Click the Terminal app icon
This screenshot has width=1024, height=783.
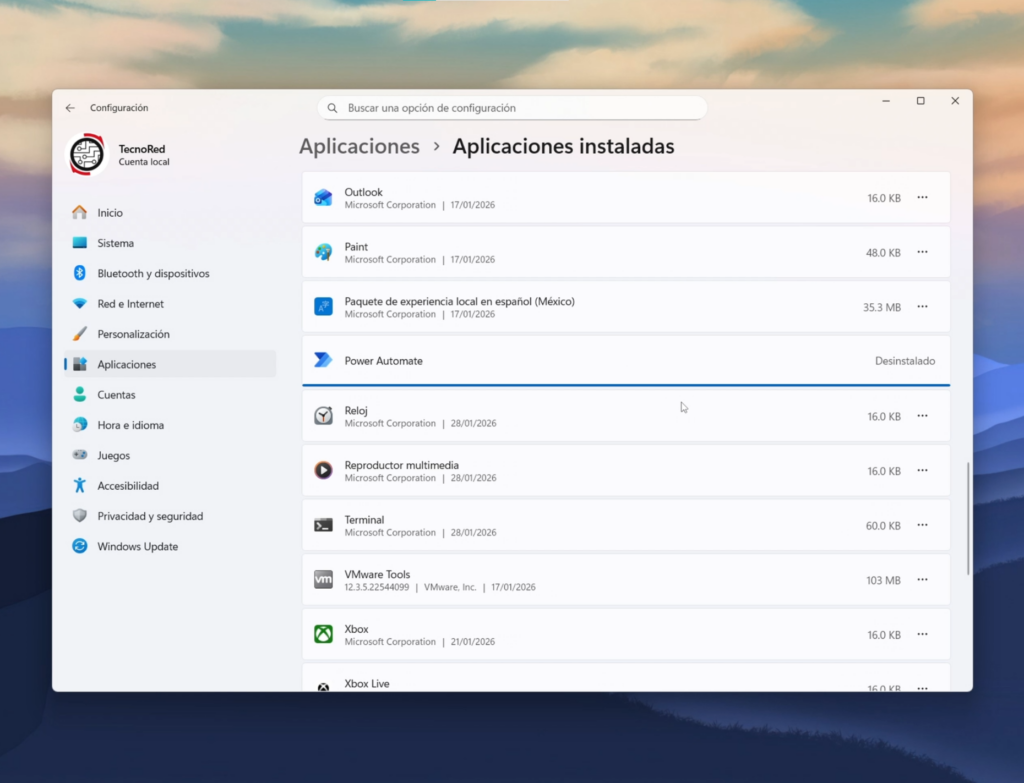tap(323, 525)
